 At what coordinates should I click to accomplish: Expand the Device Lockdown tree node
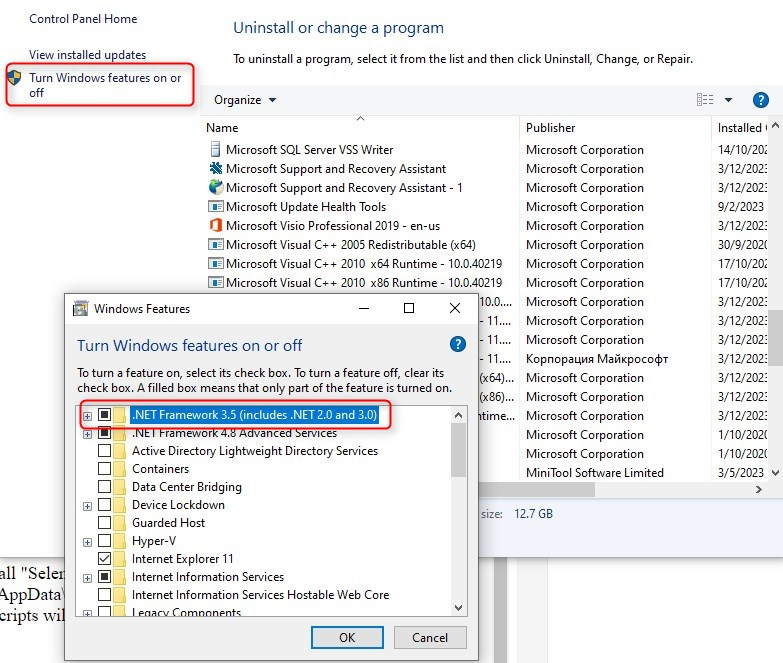click(87, 506)
